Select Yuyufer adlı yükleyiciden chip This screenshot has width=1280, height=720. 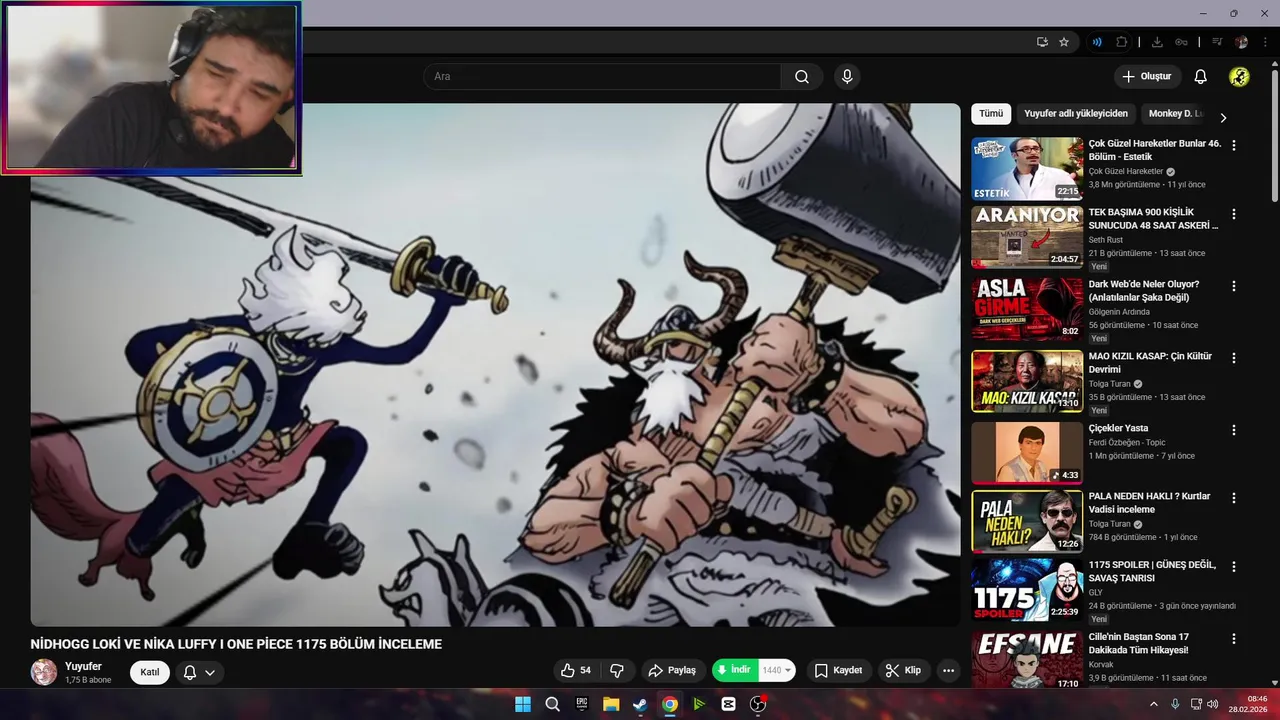1076,114
